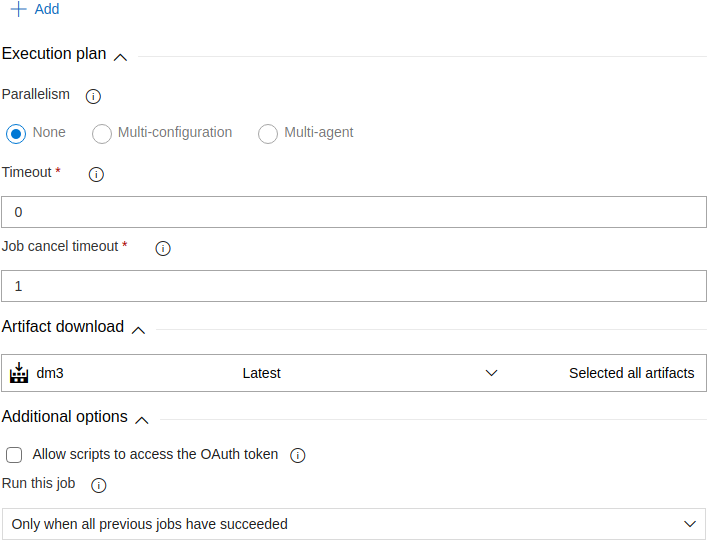Click the Run this job info icon

point(99,485)
